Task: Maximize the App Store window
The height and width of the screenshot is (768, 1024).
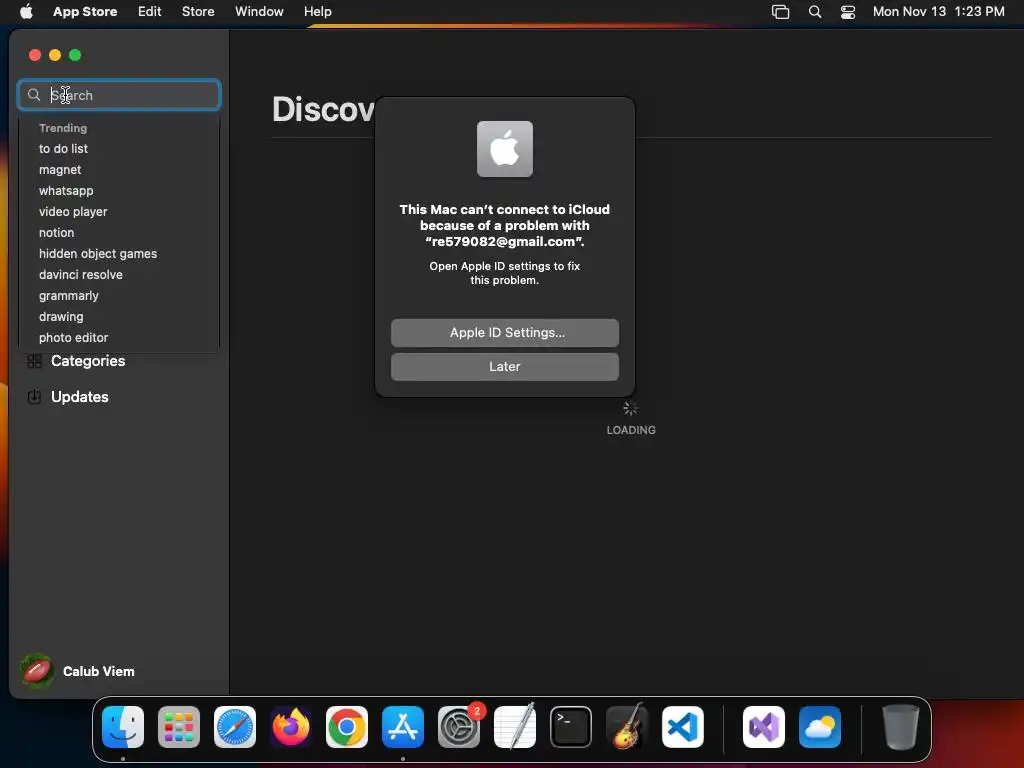Action: coord(75,56)
